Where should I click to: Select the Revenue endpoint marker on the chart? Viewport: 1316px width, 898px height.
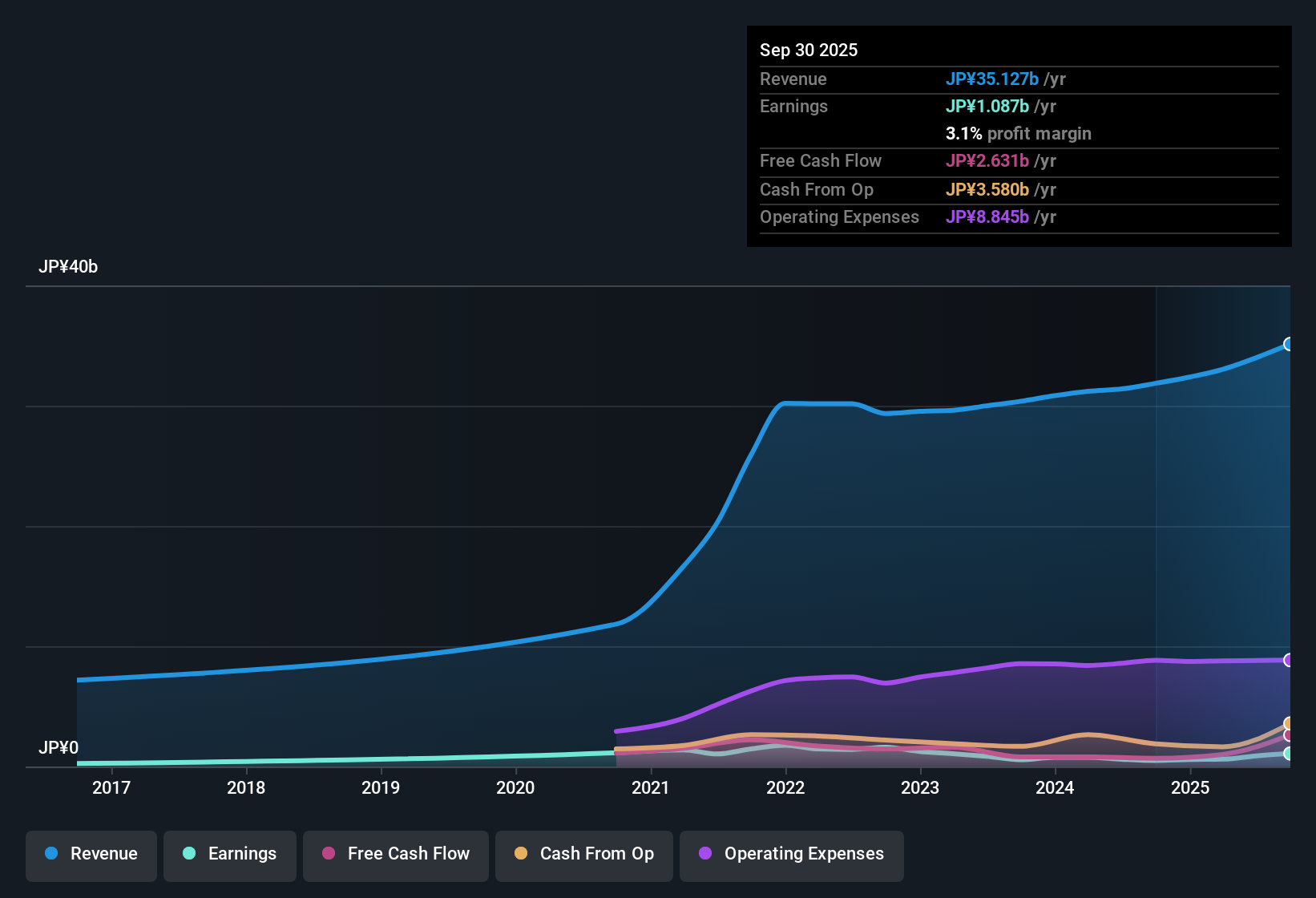pyautogui.click(x=1288, y=344)
